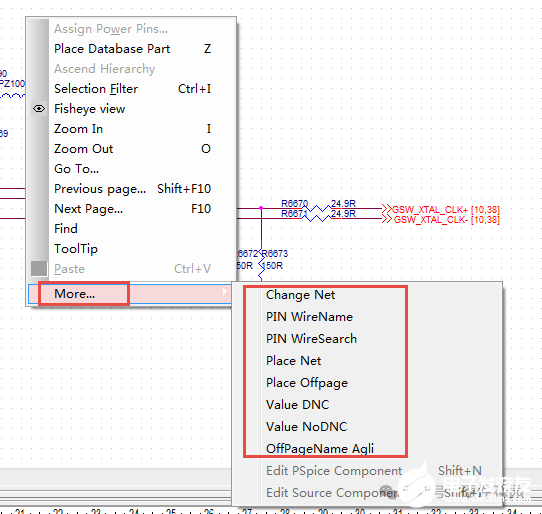Select Previous page... menu entry
Viewport: 542px width, 514px height.
click(131, 189)
